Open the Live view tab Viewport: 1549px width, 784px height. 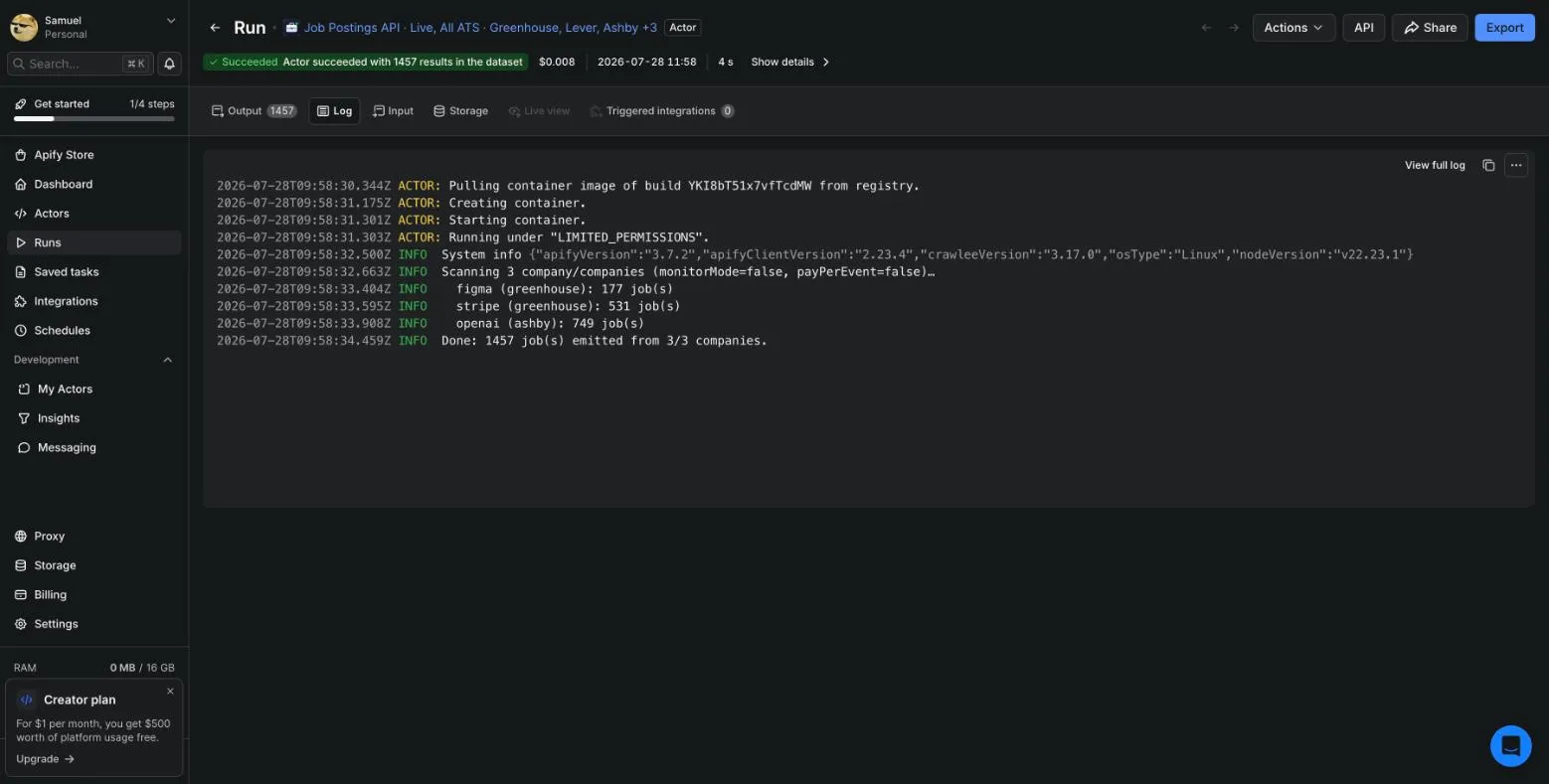(539, 111)
